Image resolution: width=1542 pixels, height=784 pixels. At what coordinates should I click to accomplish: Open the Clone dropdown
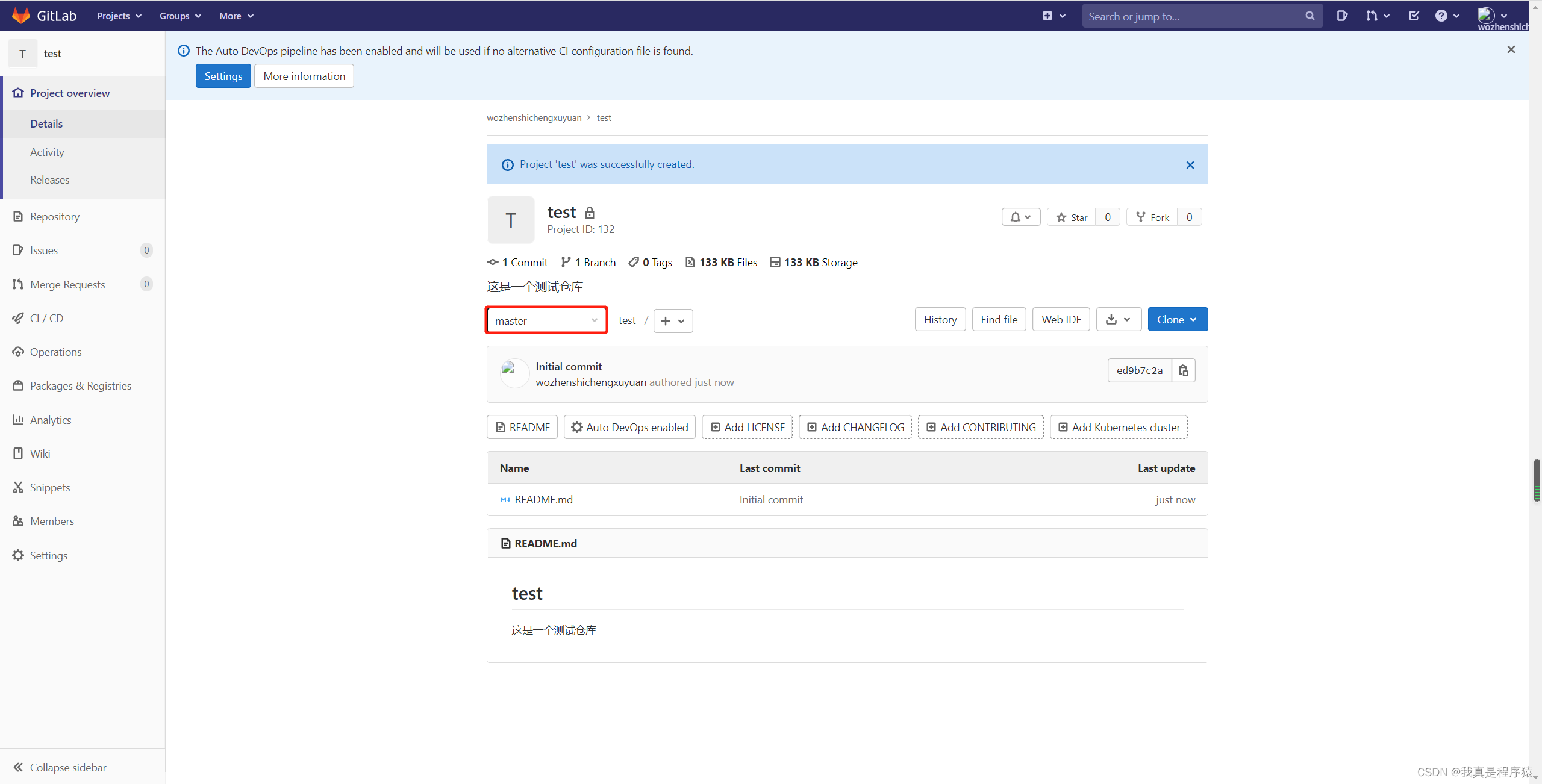1177,319
